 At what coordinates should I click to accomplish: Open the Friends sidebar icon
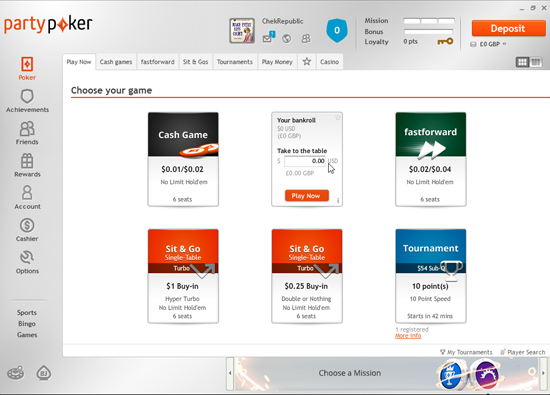tap(27, 128)
